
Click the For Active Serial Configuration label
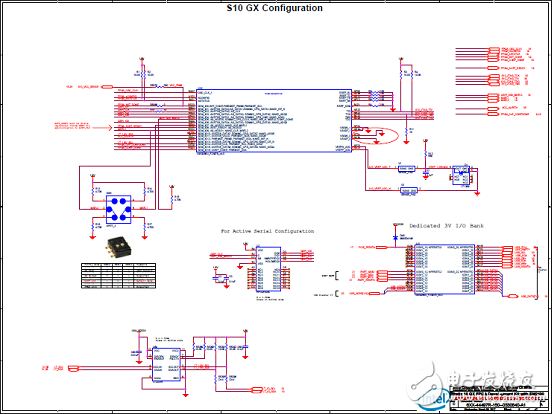267,231
